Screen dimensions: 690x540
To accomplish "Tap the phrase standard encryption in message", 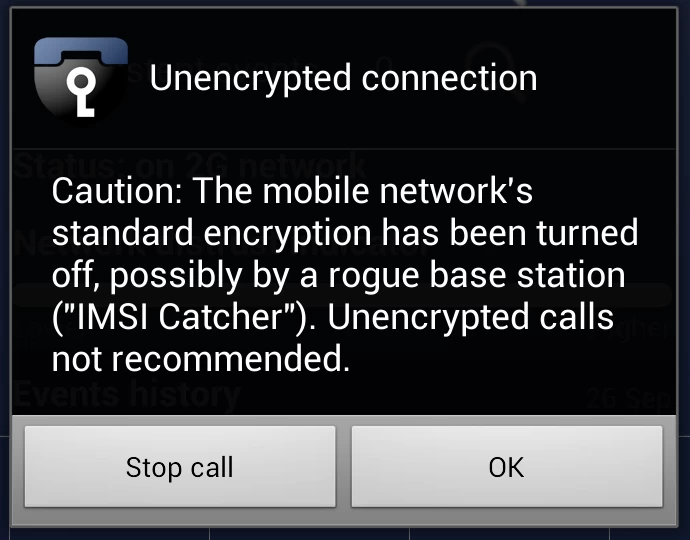I will [212, 233].
